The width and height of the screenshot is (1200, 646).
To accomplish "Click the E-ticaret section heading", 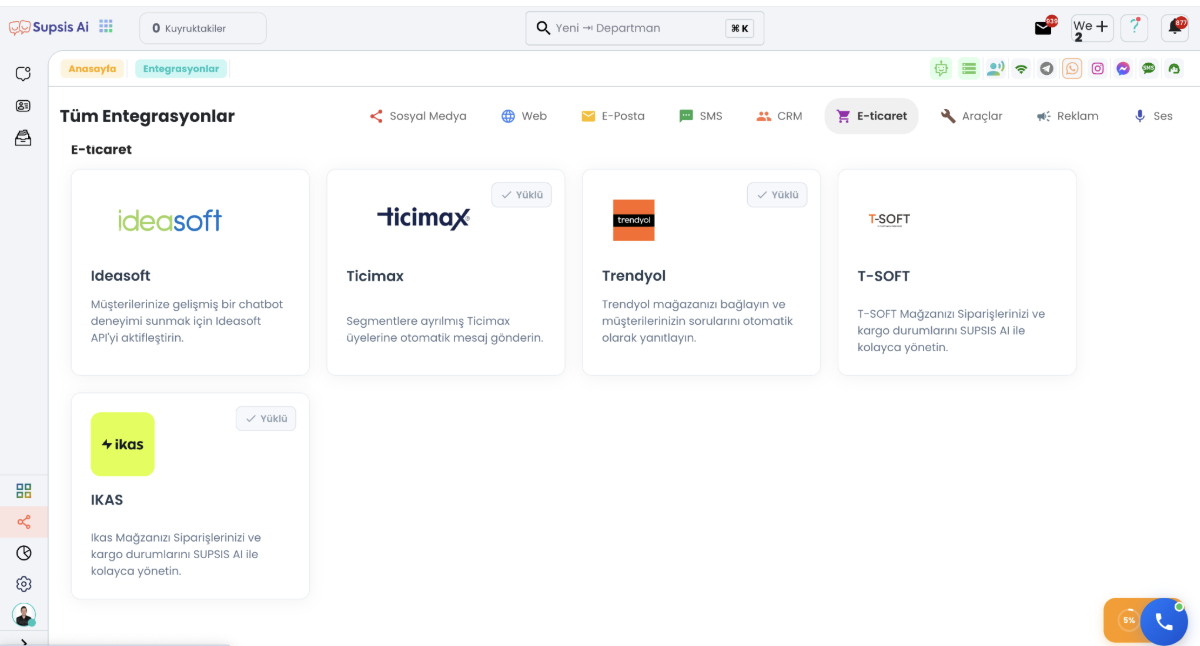I will point(101,149).
